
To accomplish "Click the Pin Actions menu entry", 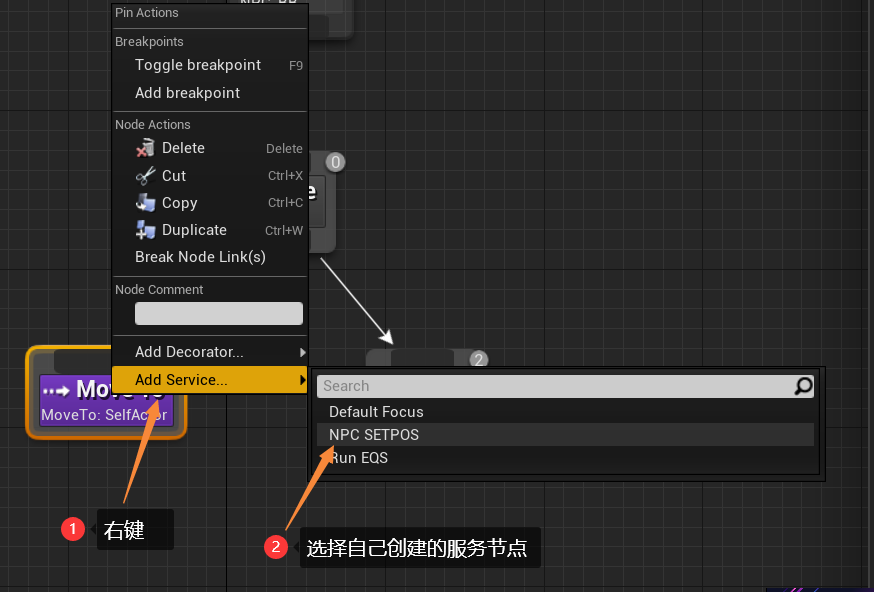I will click(146, 13).
